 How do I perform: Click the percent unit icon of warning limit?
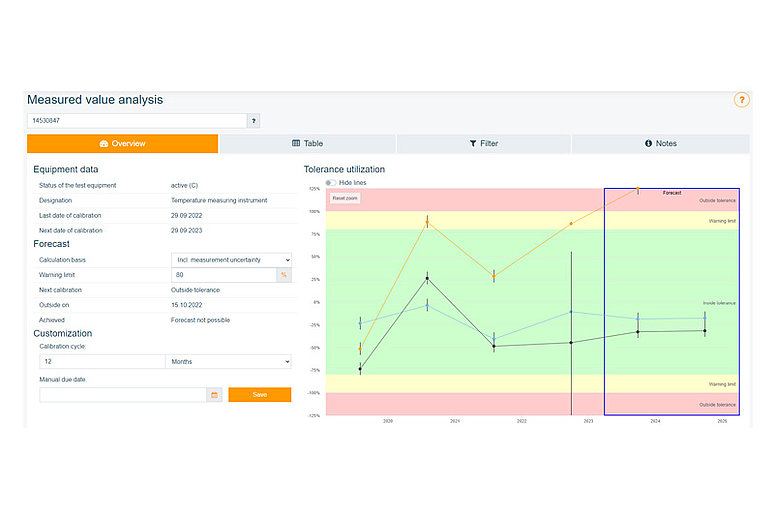tap(284, 275)
